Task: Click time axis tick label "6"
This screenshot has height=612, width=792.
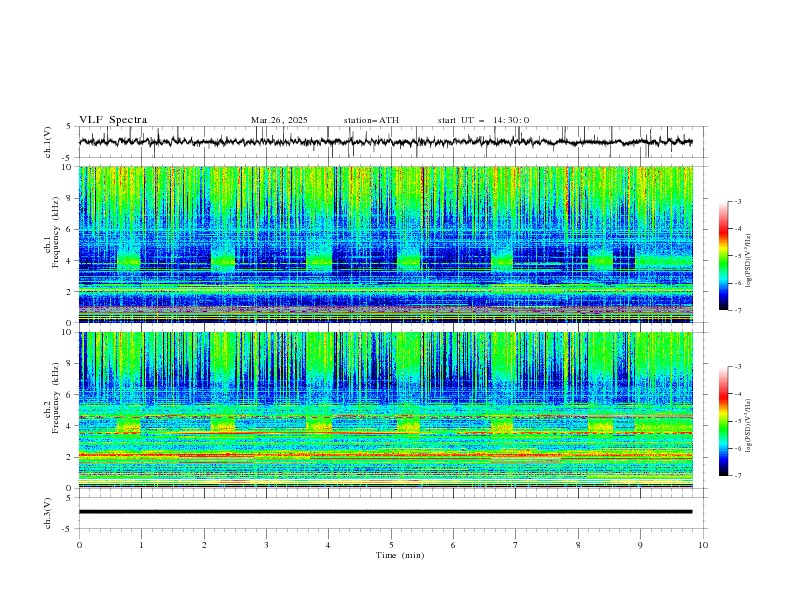Action: 454,545
